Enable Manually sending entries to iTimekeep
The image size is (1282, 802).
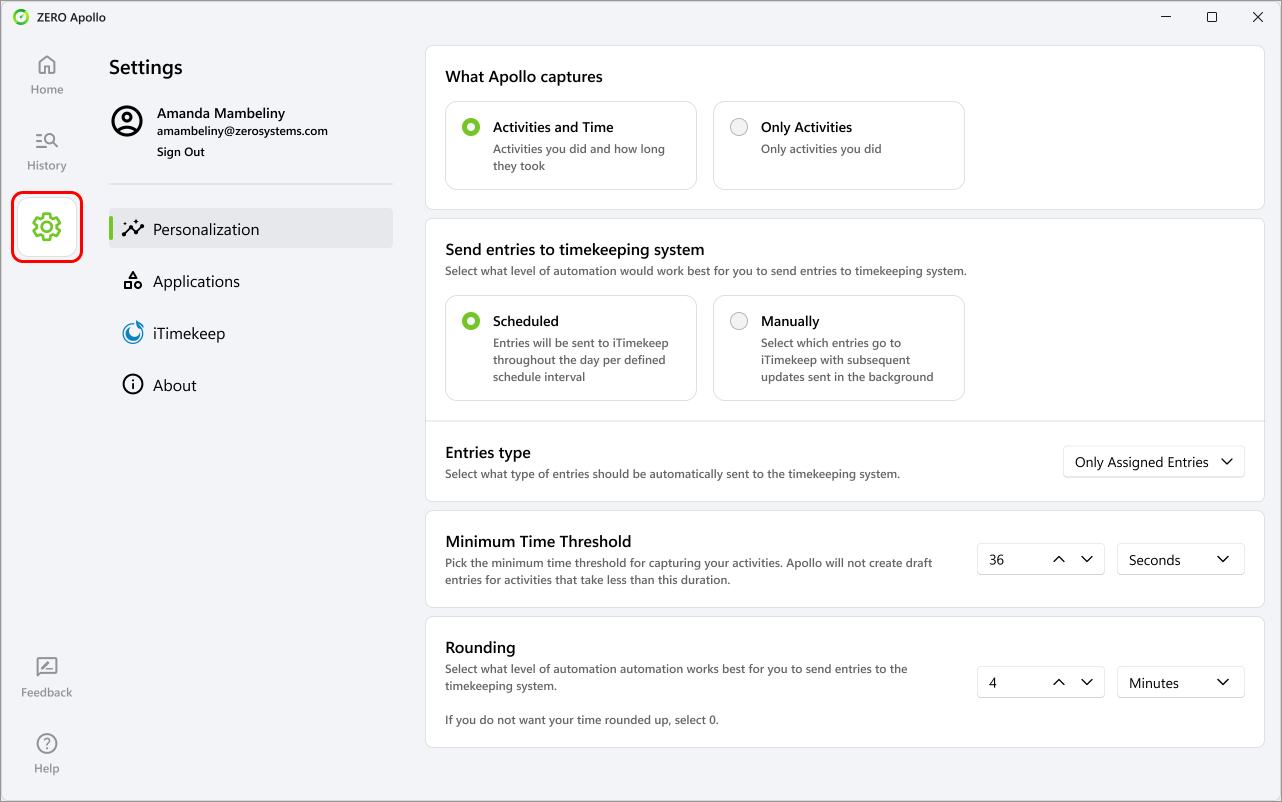(x=738, y=321)
